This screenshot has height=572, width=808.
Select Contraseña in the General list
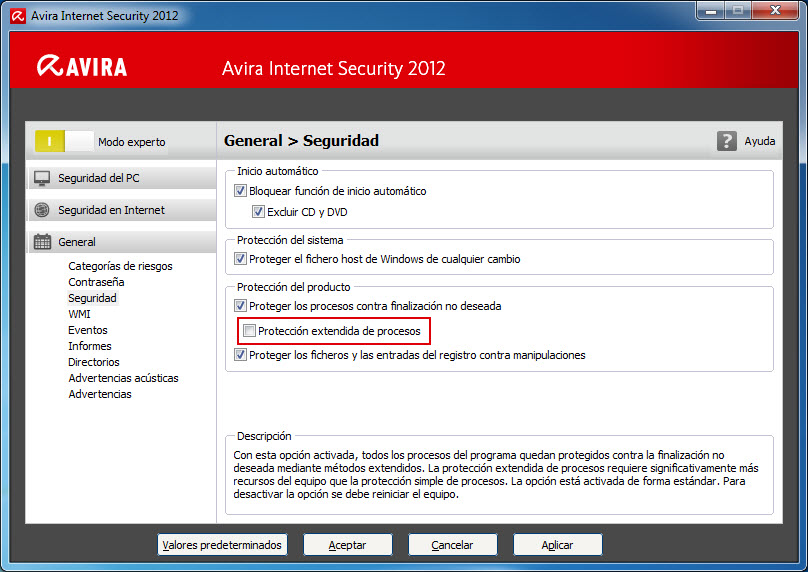click(96, 282)
